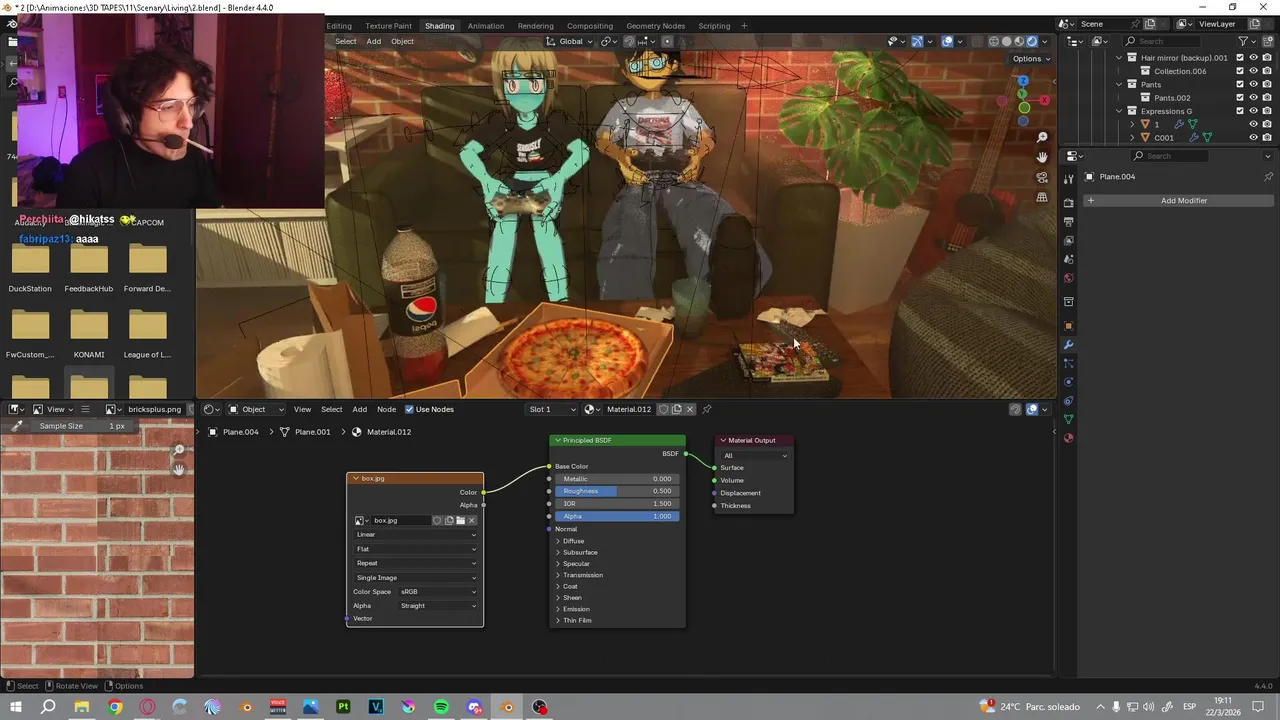The image size is (1280, 720).
Task: Hide C001 object in viewport
Action: [1253, 137]
